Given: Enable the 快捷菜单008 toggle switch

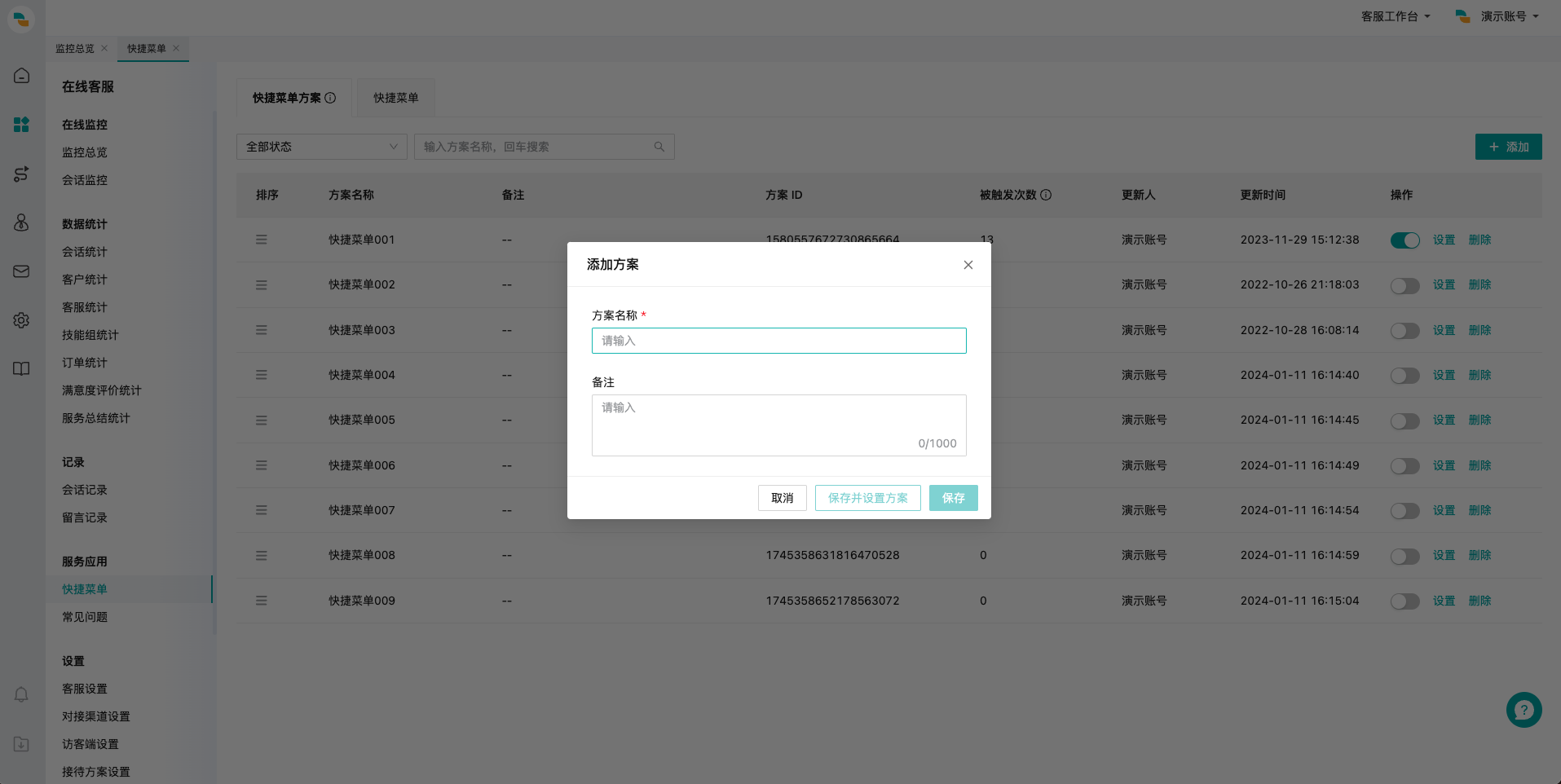Looking at the screenshot, I should (1405, 557).
